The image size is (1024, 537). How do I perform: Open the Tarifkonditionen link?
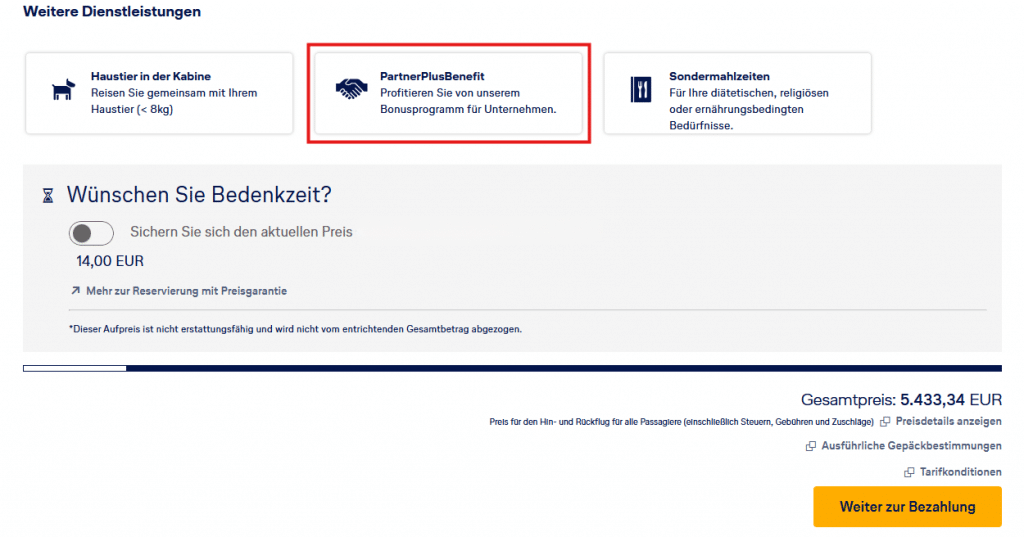(960, 472)
